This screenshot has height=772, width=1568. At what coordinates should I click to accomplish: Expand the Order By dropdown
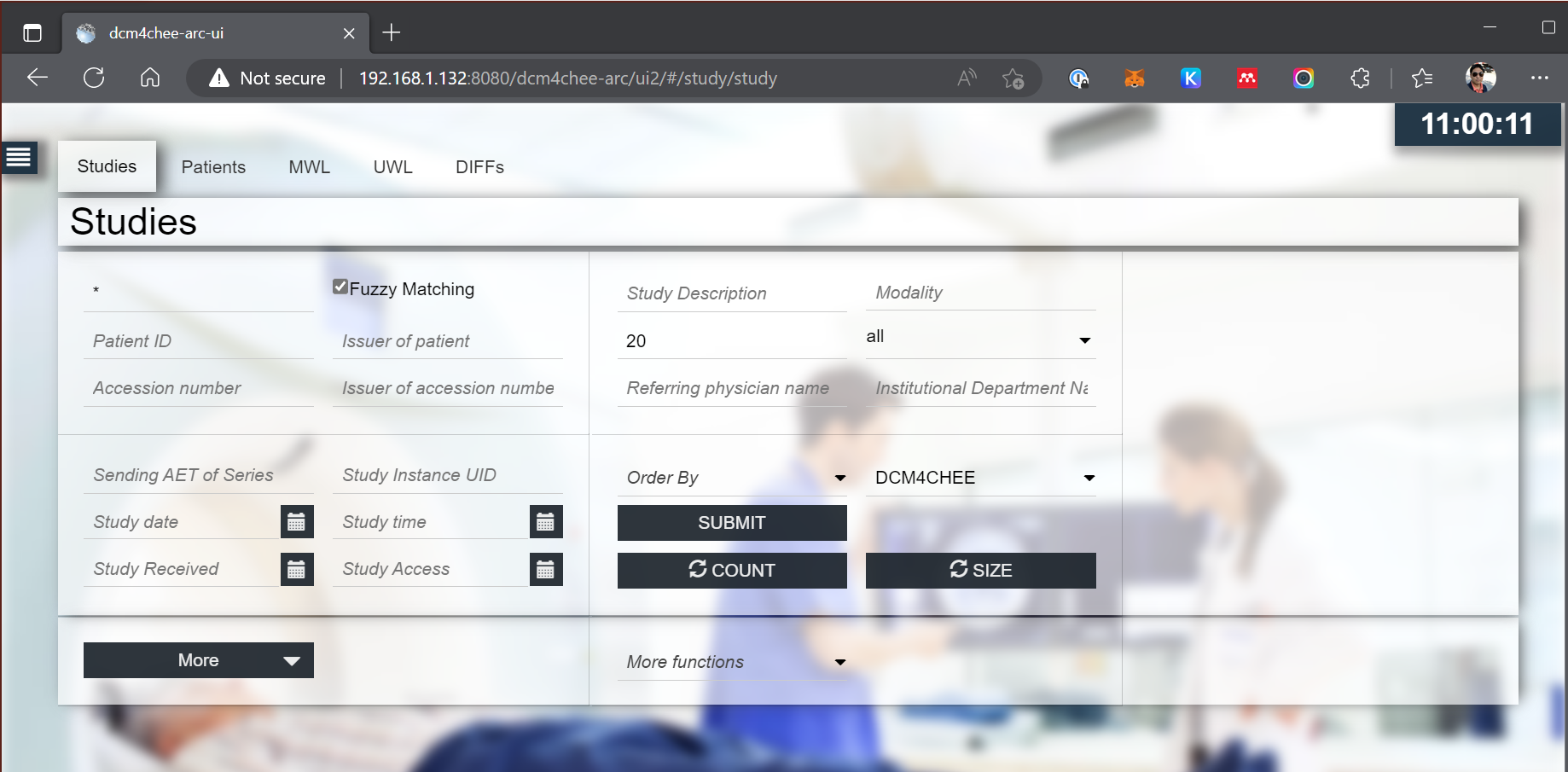pyautogui.click(x=732, y=478)
